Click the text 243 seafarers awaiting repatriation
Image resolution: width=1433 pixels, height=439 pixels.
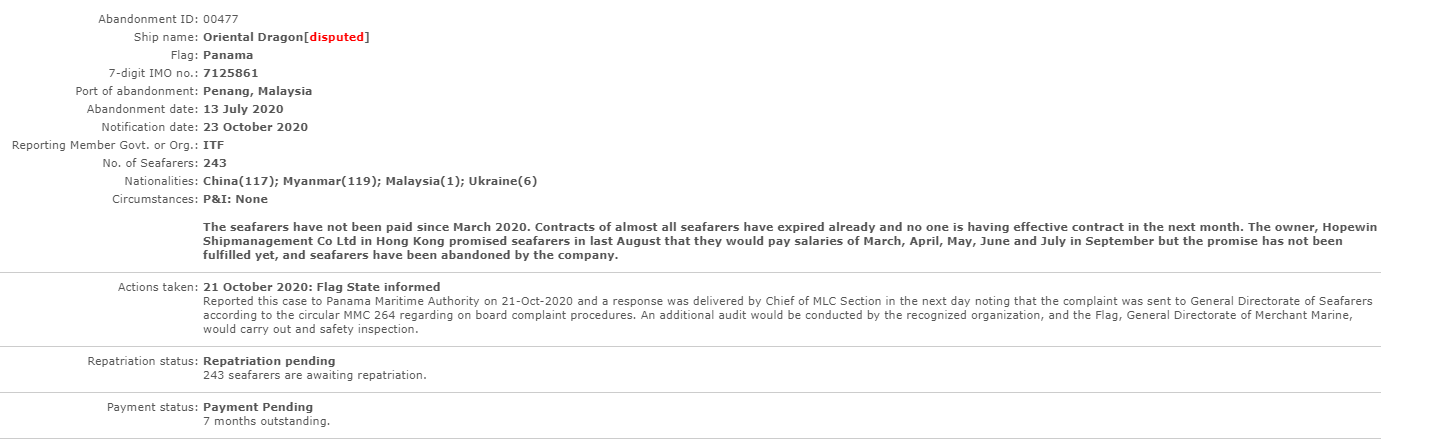click(x=314, y=375)
